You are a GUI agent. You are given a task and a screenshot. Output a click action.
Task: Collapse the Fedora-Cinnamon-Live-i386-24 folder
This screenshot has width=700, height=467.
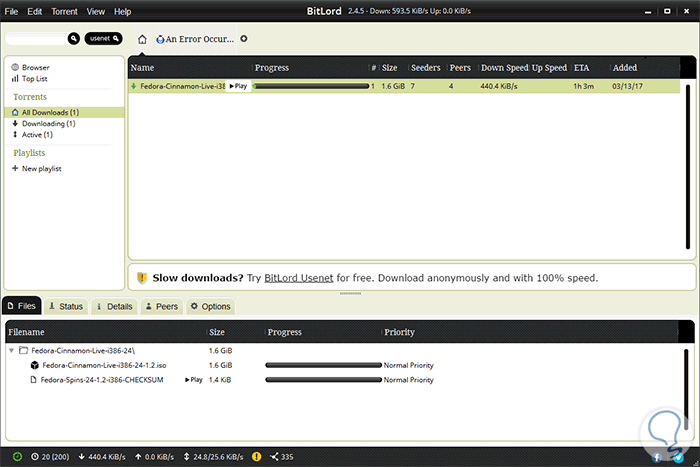point(12,351)
